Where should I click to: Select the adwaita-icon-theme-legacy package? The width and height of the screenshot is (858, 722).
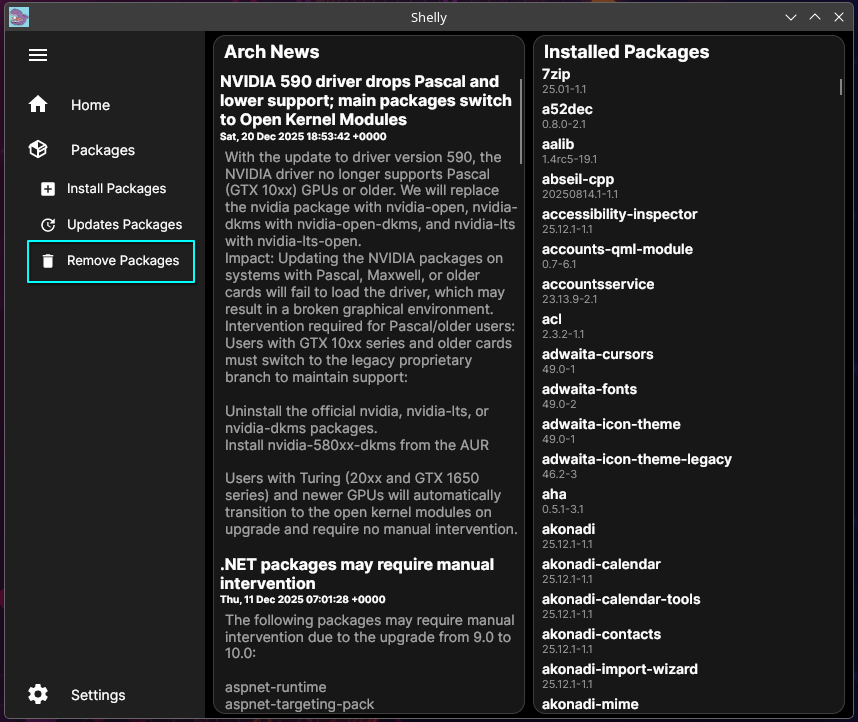click(x=636, y=459)
